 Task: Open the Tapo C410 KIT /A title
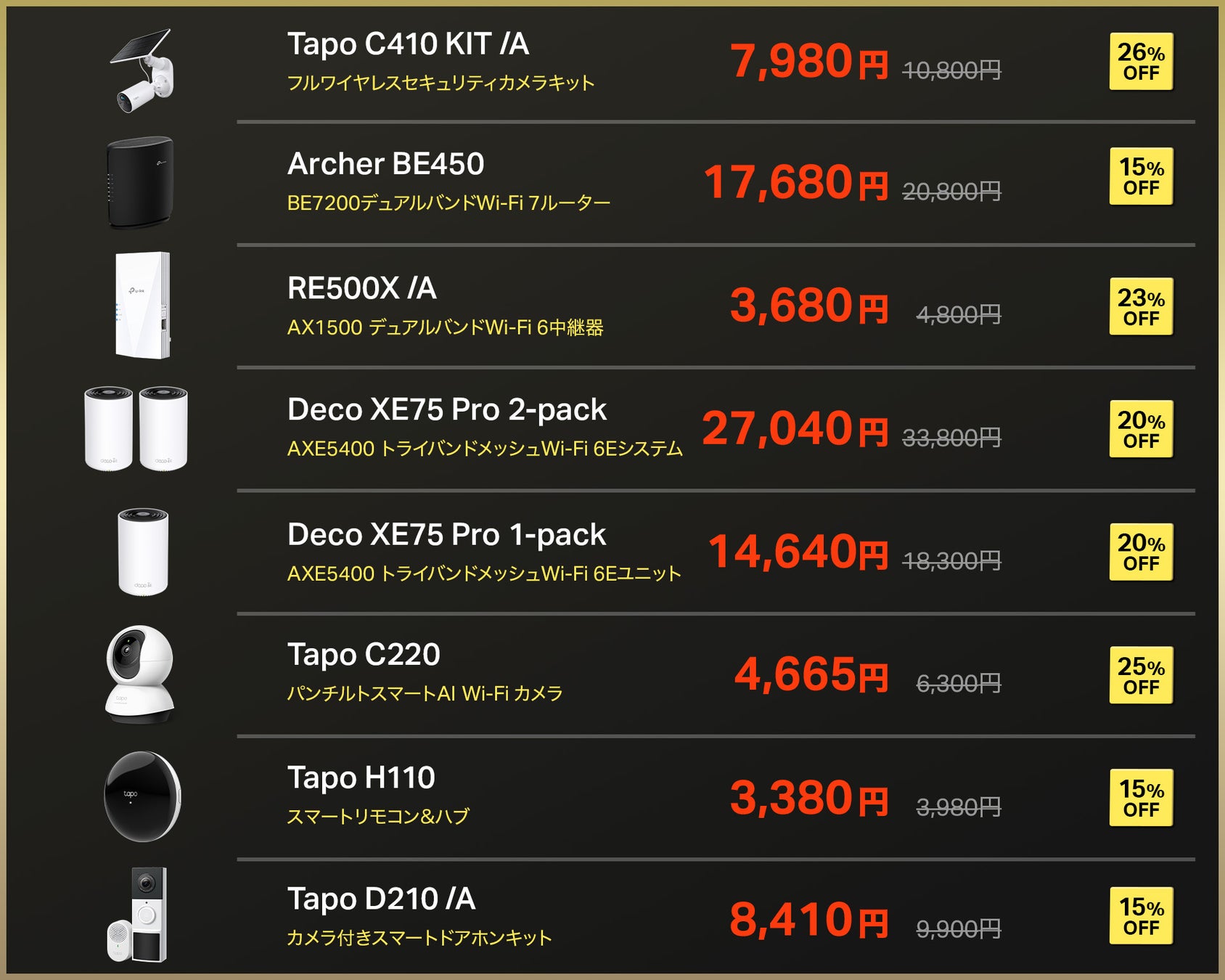point(408,44)
